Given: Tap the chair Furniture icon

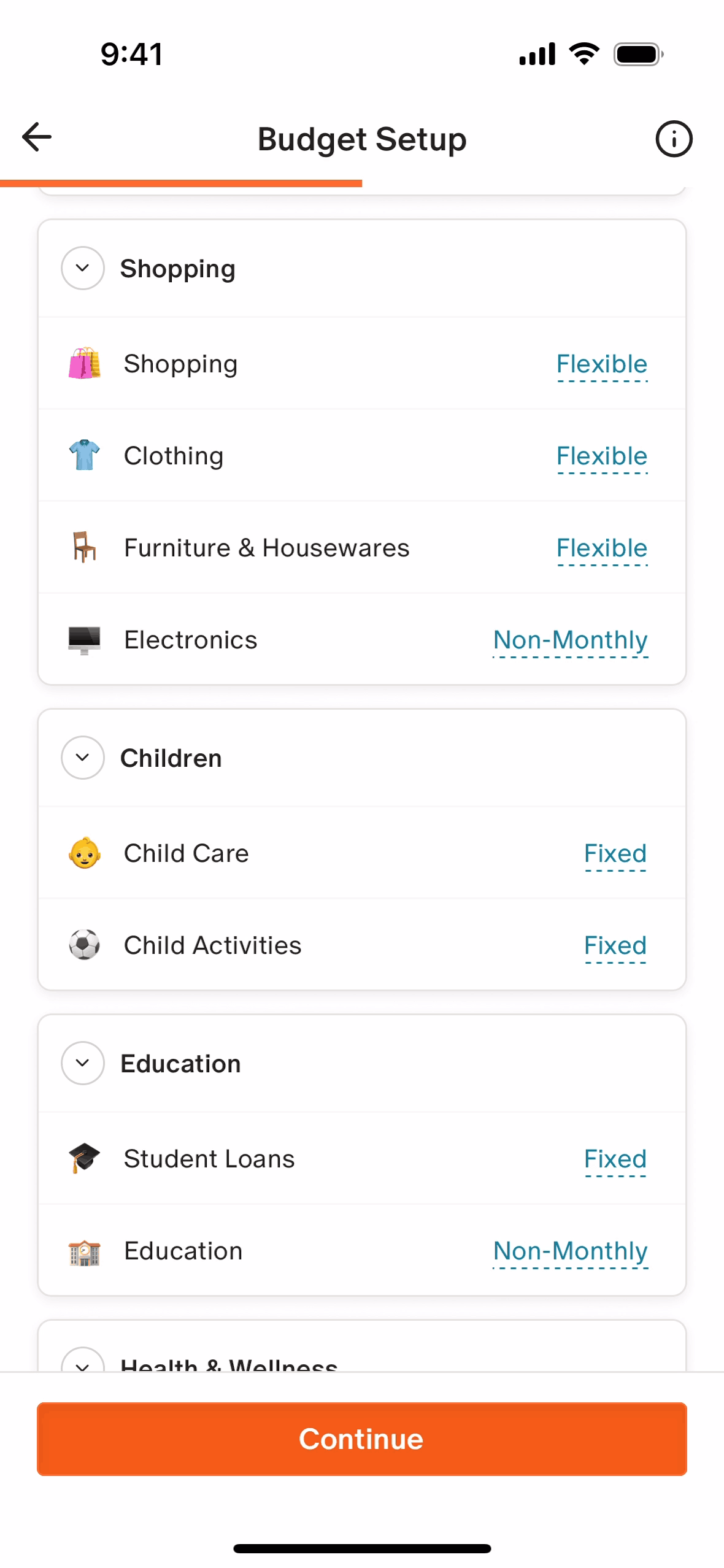Looking at the screenshot, I should (84, 547).
